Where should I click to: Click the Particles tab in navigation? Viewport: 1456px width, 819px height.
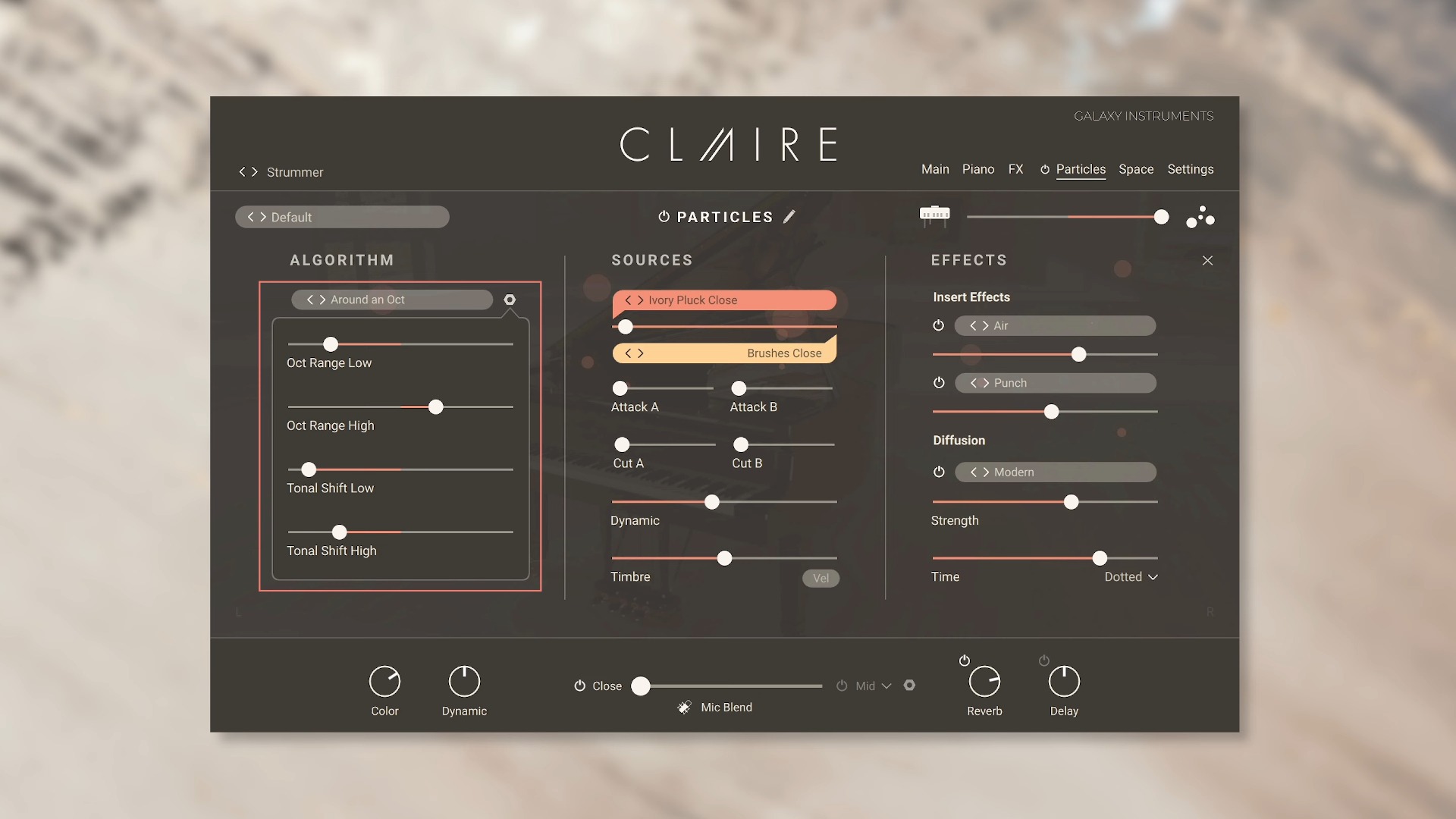click(x=1080, y=169)
